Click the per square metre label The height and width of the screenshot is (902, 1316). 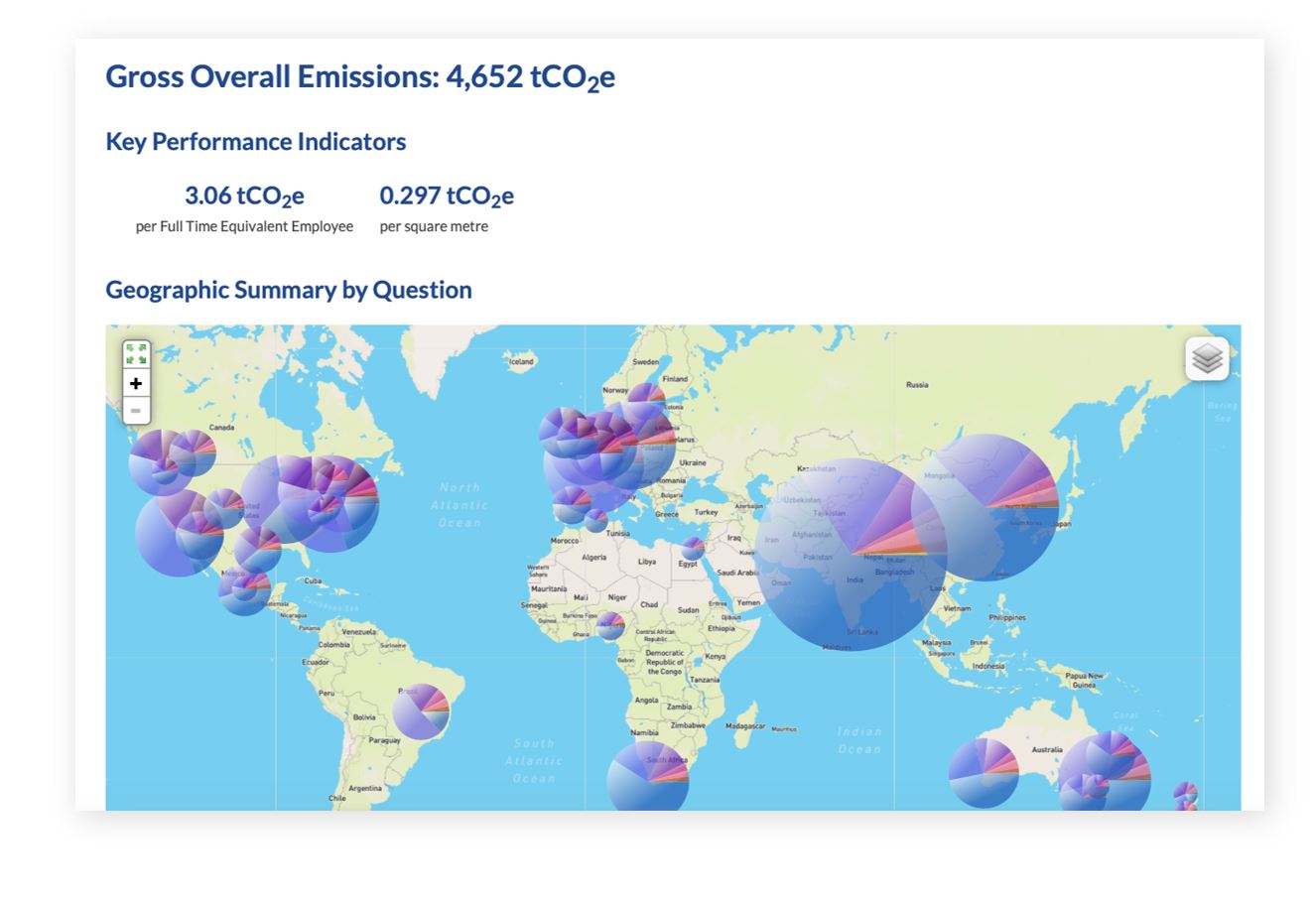pyautogui.click(x=434, y=226)
